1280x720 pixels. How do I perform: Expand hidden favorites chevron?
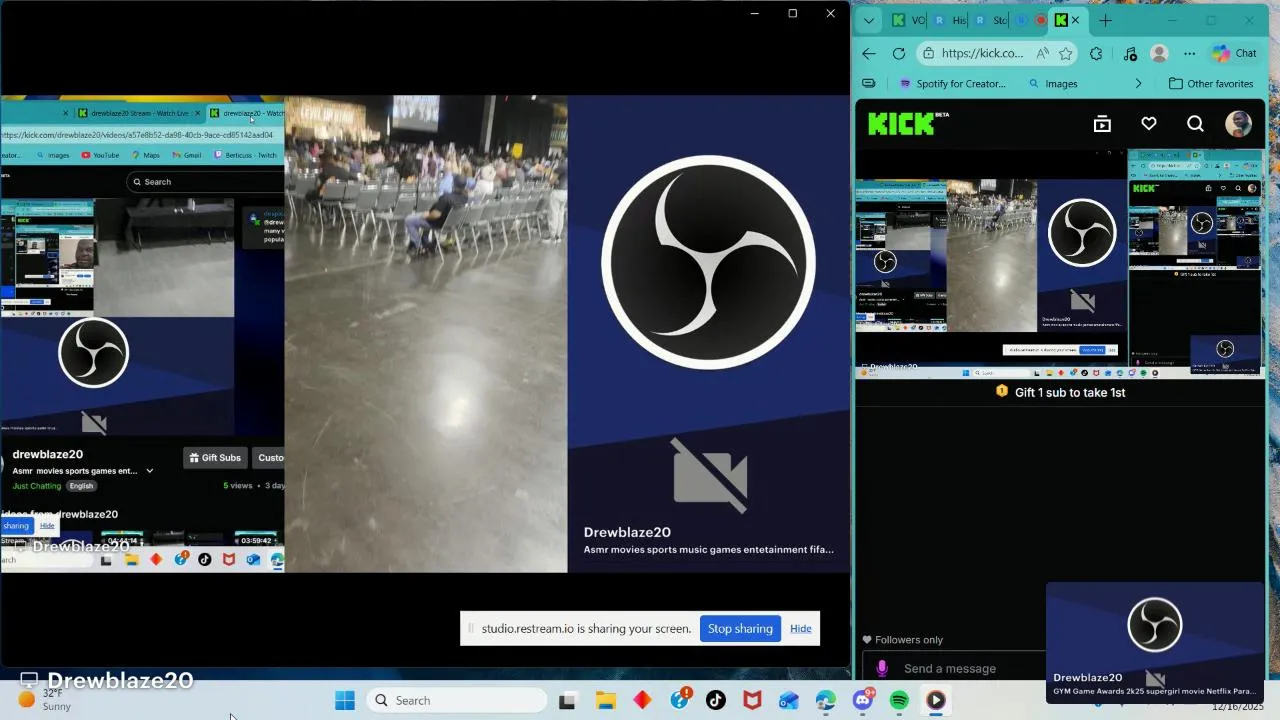coord(1138,84)
